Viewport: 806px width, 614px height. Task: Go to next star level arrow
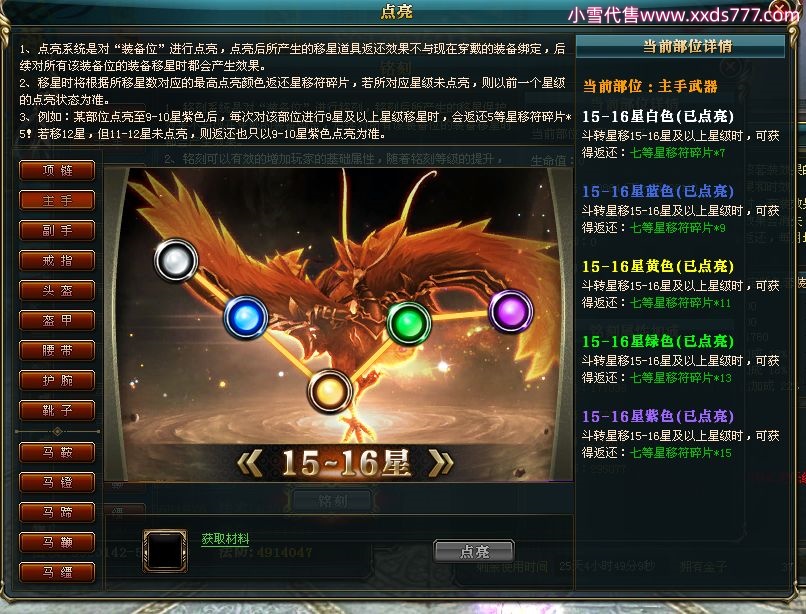(441, 462)
